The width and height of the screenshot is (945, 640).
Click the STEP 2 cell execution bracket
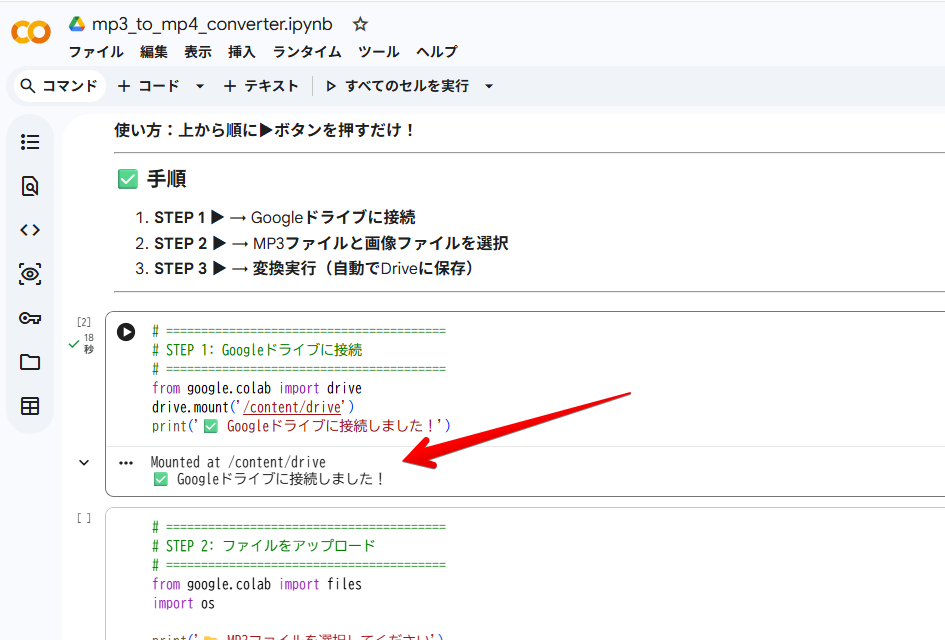[x=84, y=518]
